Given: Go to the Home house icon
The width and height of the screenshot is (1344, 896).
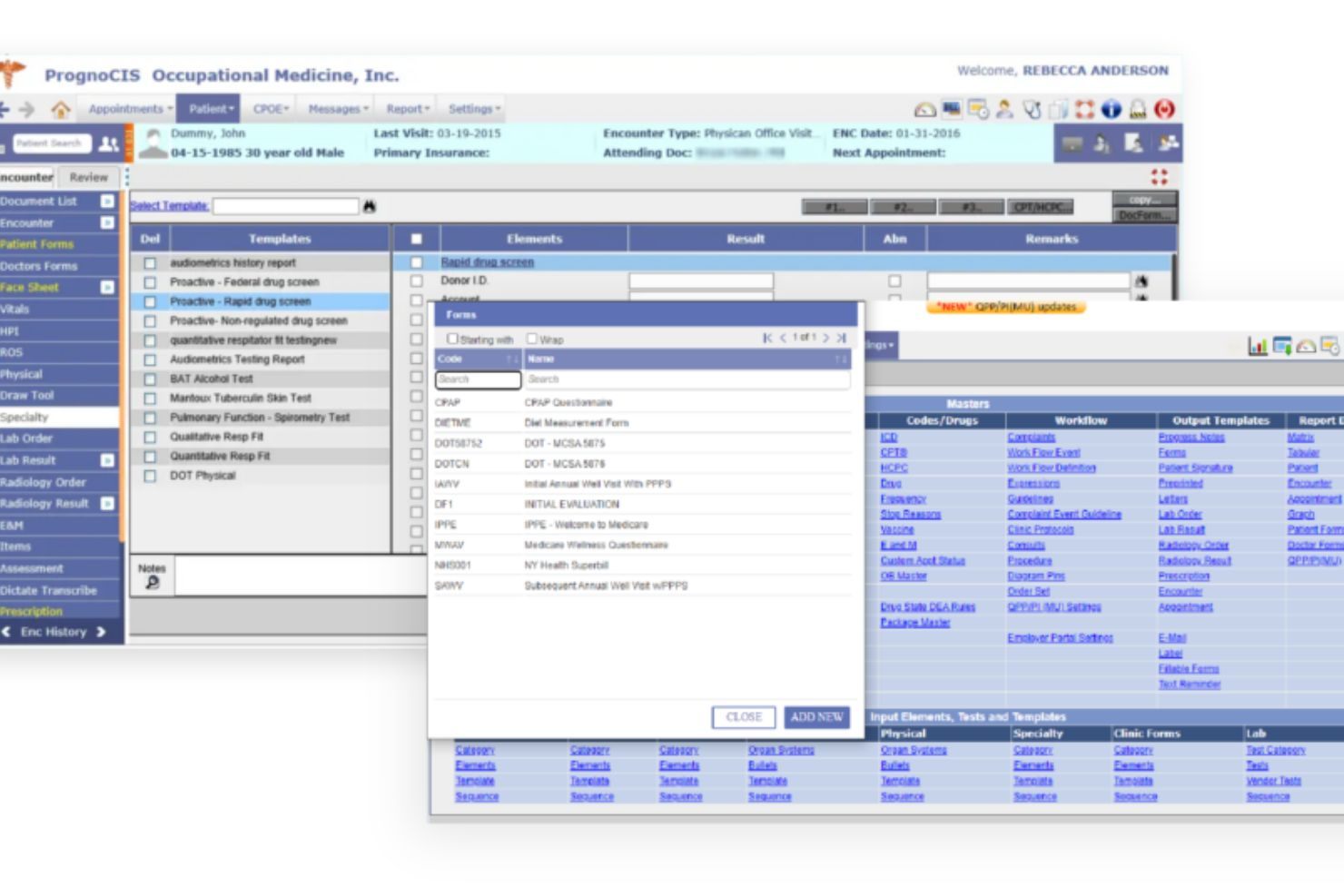Looking at the screenshot, I should 60,110.
